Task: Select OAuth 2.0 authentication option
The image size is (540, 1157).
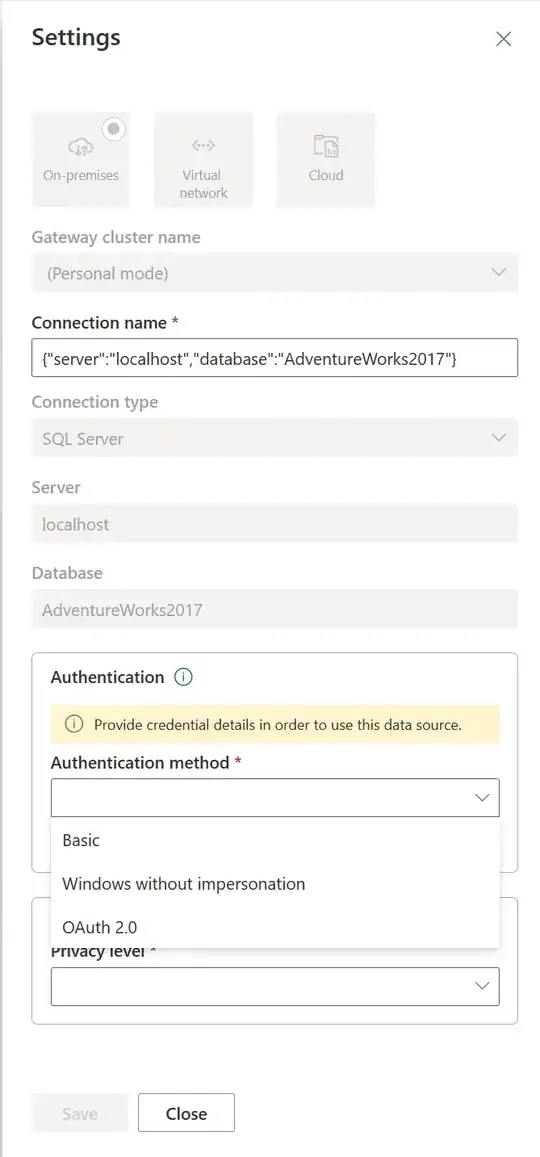Action: pyautogui.click(x=275, y=928)
